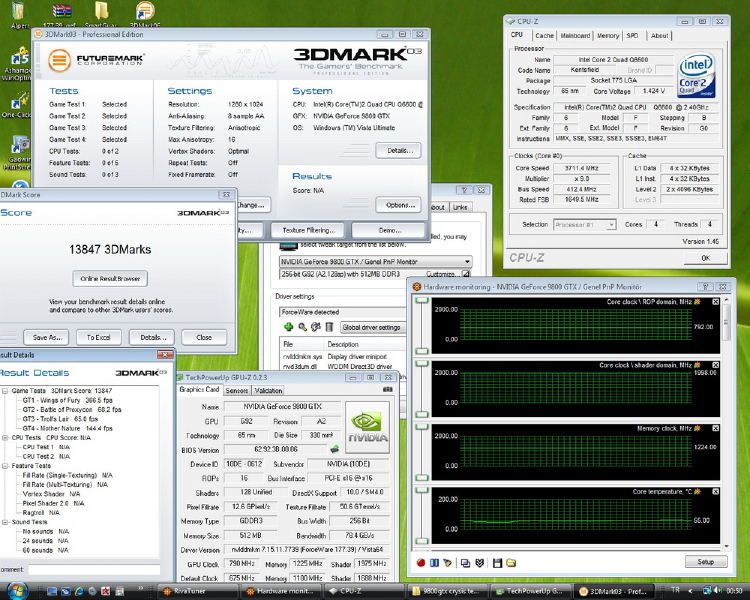Collapse the Game Tests tree node
The height and width of the screenshot is (600, 750).
5,391
